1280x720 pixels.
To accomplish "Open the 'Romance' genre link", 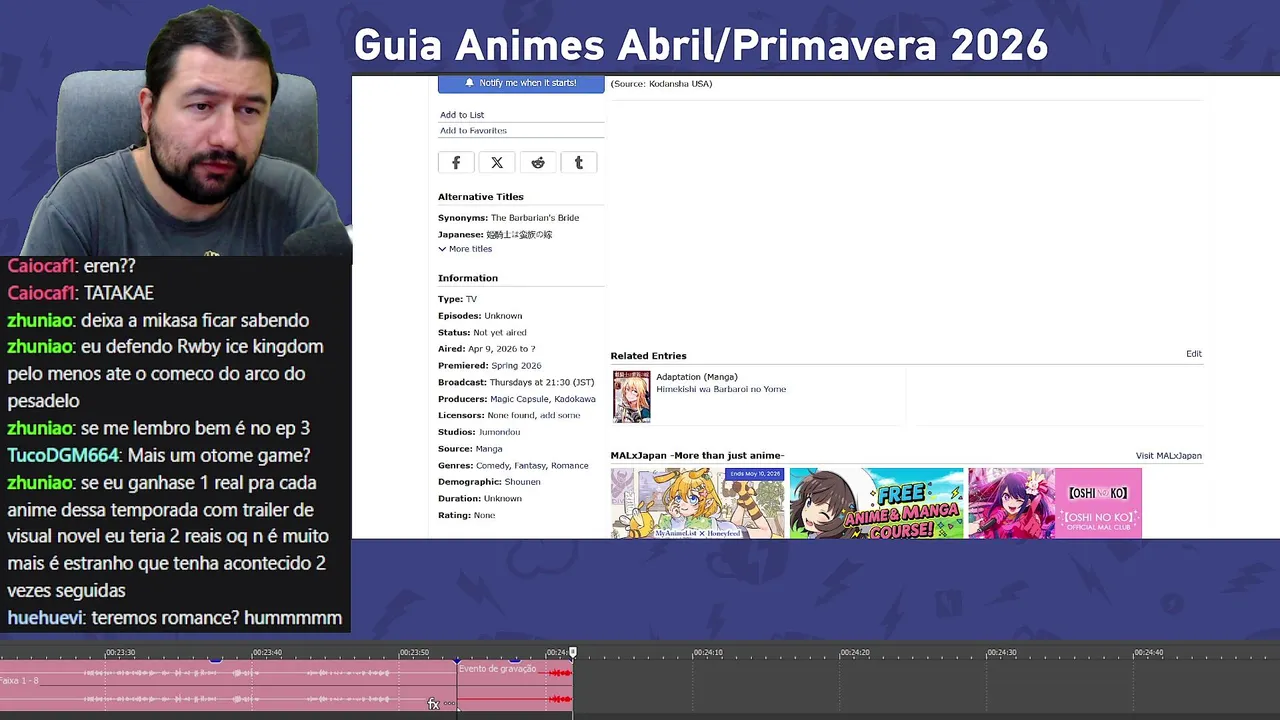I will [570, 466].
